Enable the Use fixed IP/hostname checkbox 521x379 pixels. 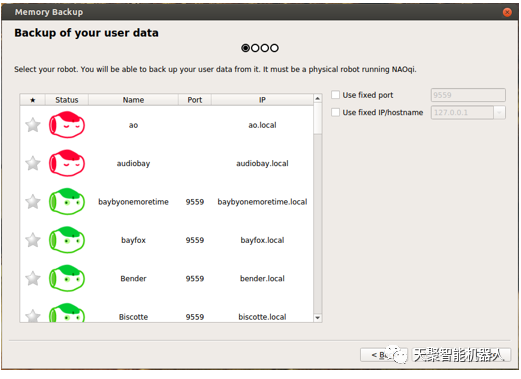pos(335,112)
